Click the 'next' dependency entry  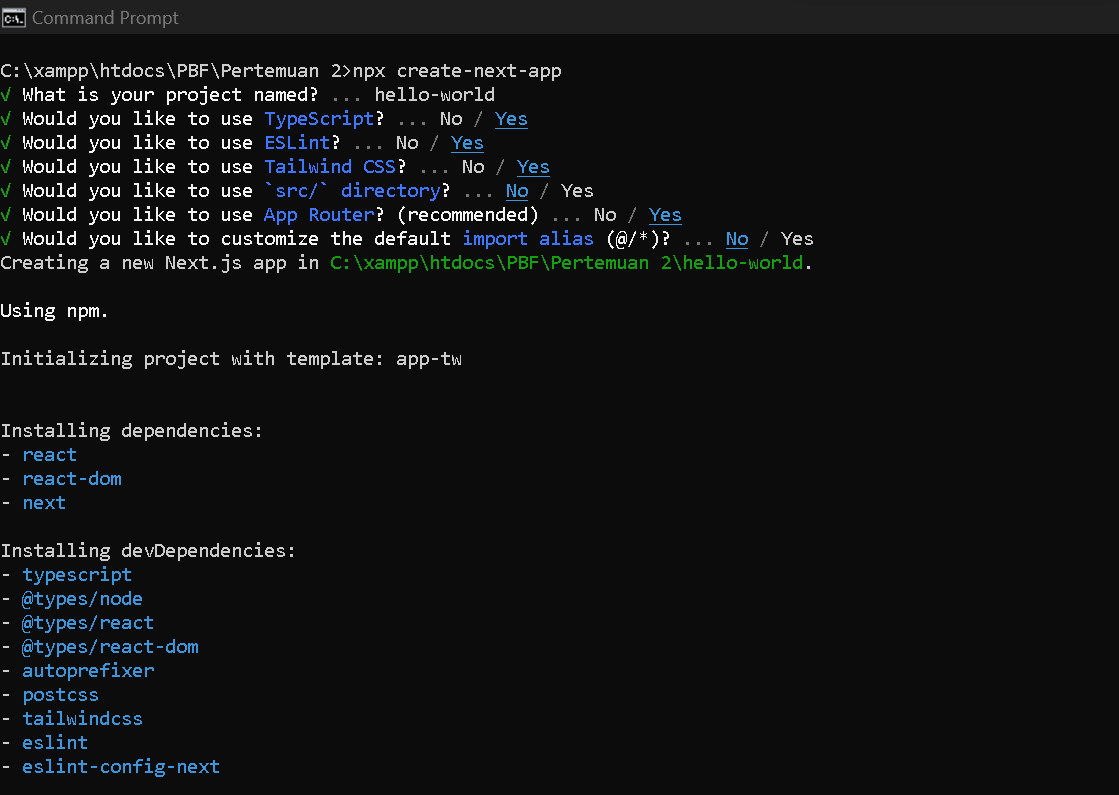click(x=44, y=503)
